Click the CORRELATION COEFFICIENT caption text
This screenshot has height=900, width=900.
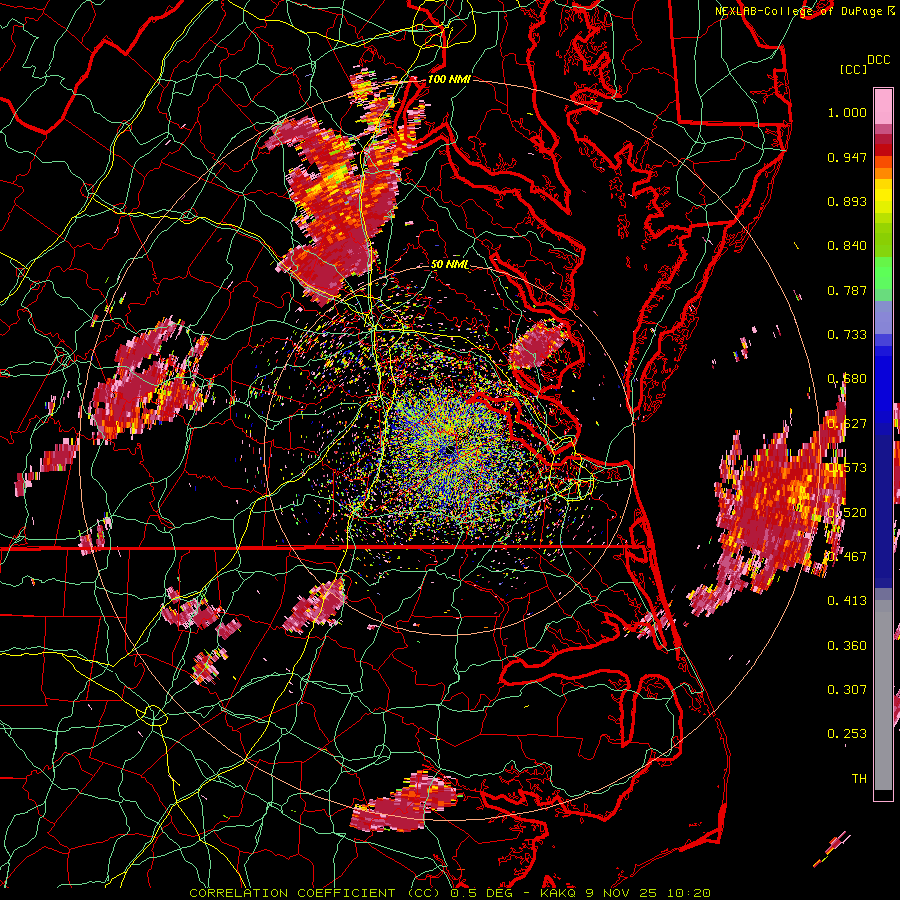(293, 893)
